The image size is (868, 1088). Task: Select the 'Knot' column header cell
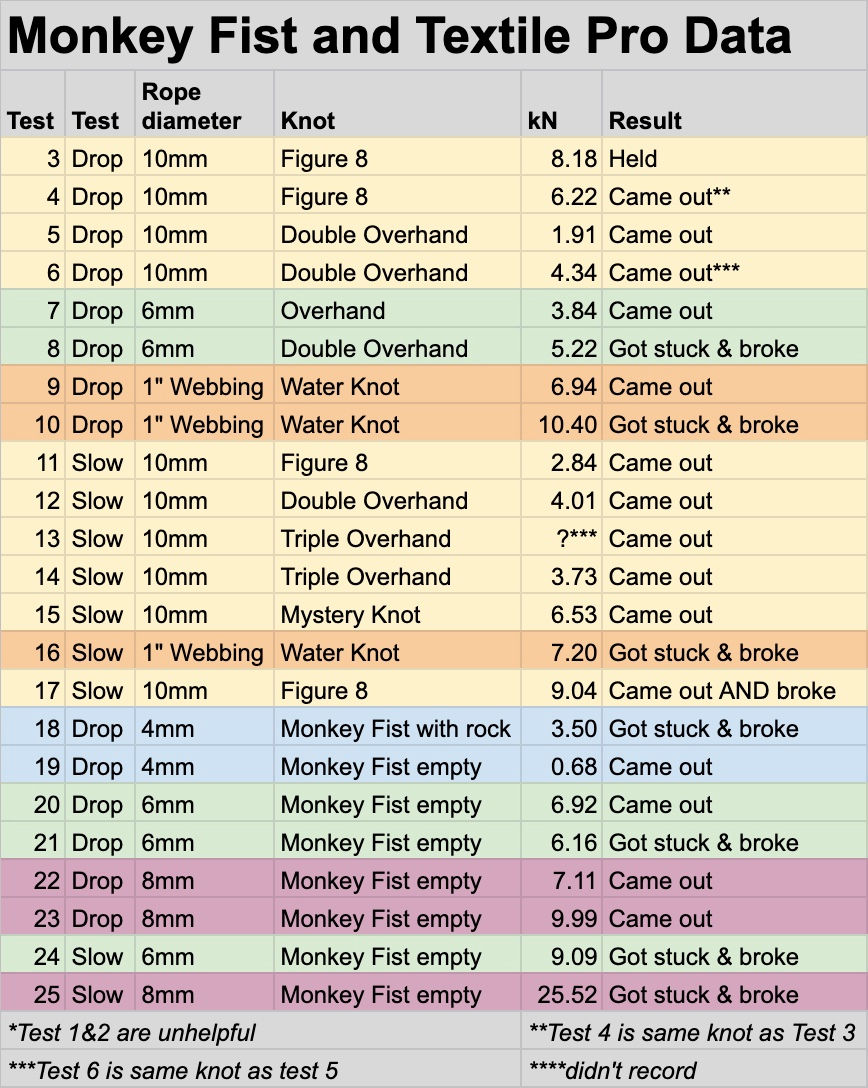click(x=397, y=104)
